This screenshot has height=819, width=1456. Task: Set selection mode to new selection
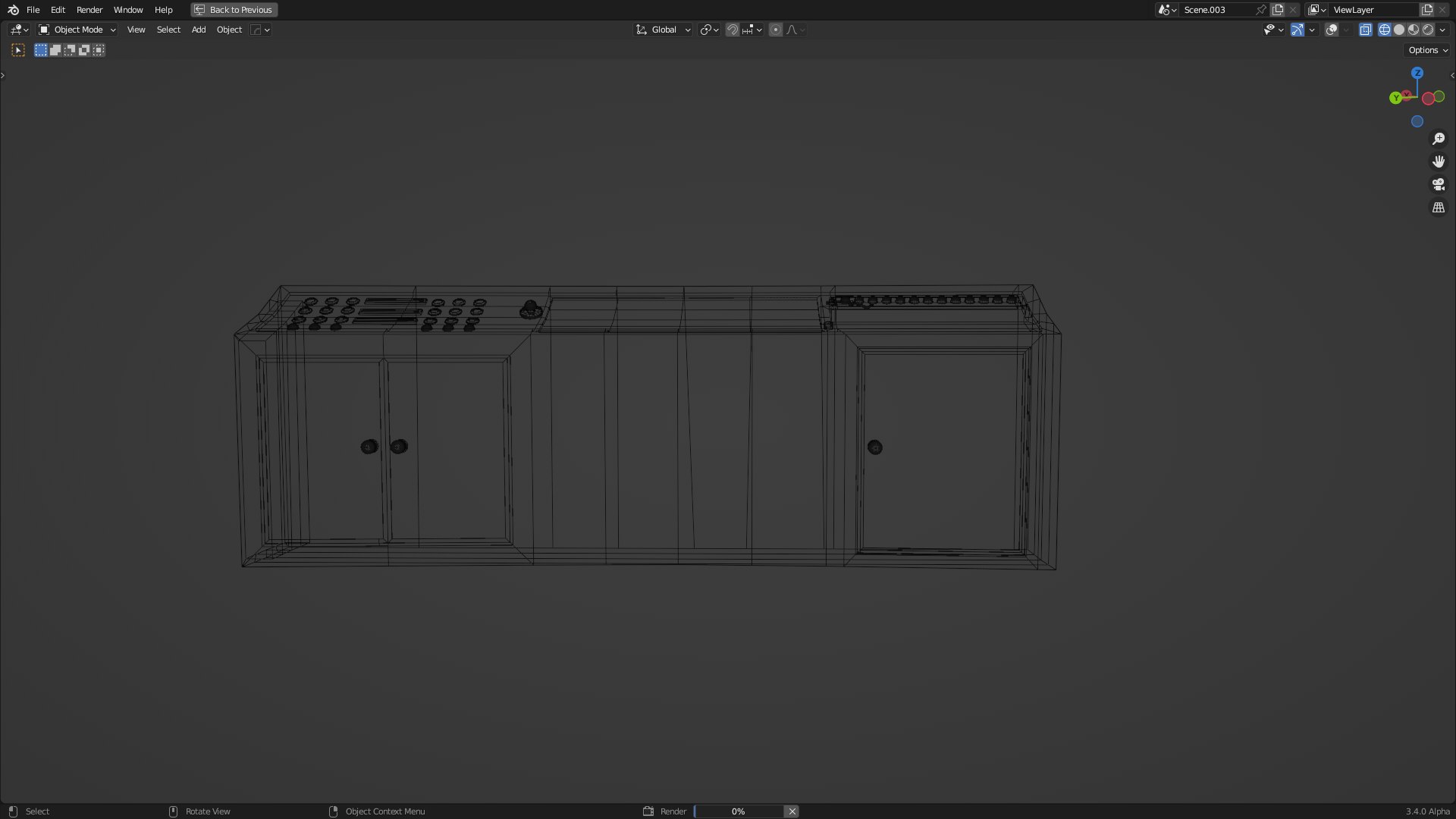(x=41, y=50)
